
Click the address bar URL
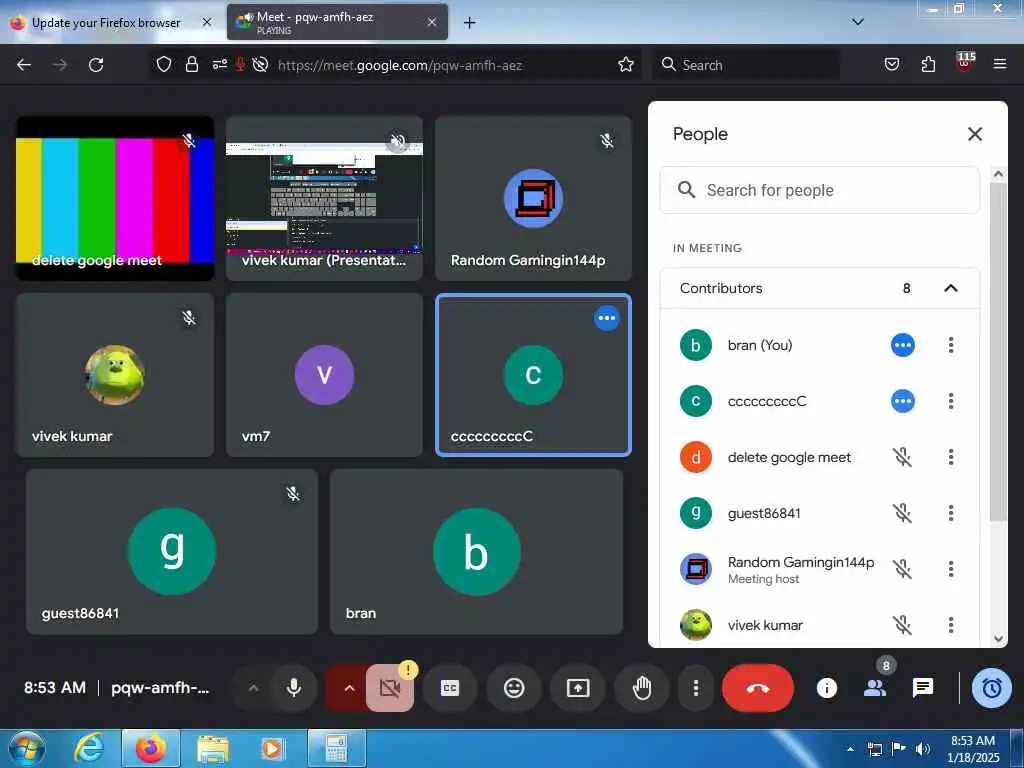[400, 65]
